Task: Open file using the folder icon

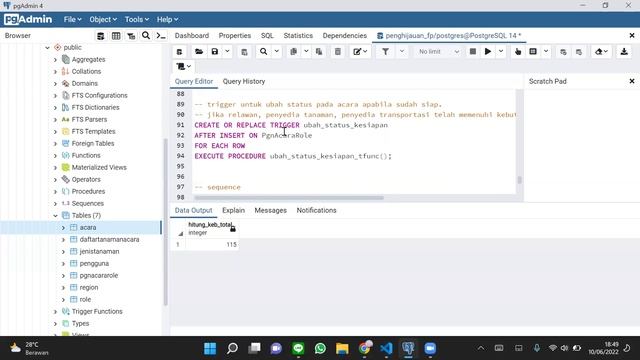Action: click(199, 52)
